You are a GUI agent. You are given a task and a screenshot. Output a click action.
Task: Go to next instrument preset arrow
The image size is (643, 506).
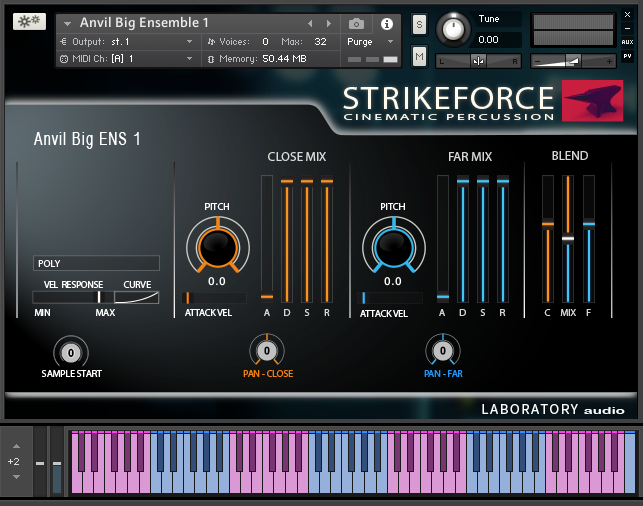328,23
